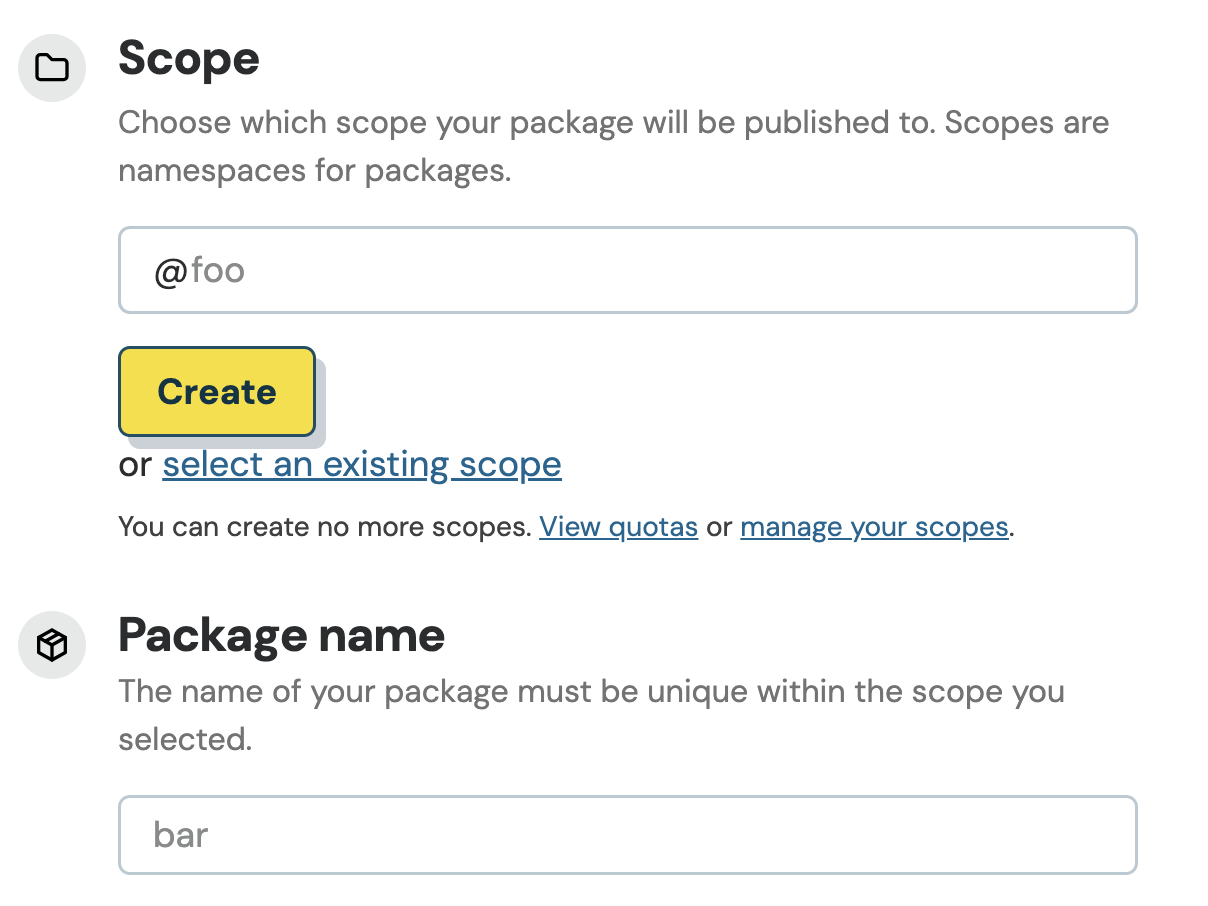Click the Package name heading
Screen dimensions: 1208x906
click(281, 635)
